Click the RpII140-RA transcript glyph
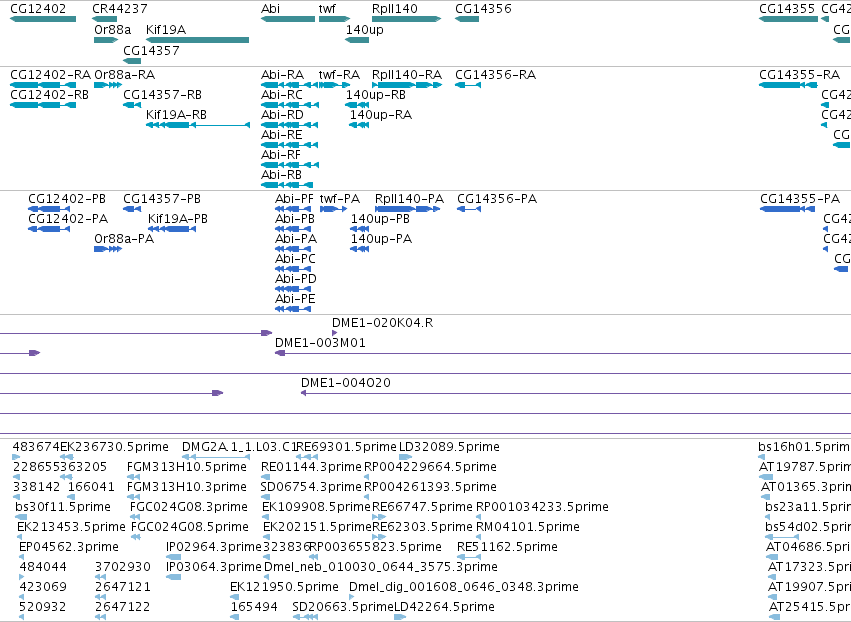The width and height of the screenshot is (851, 622). pos(407,85)
